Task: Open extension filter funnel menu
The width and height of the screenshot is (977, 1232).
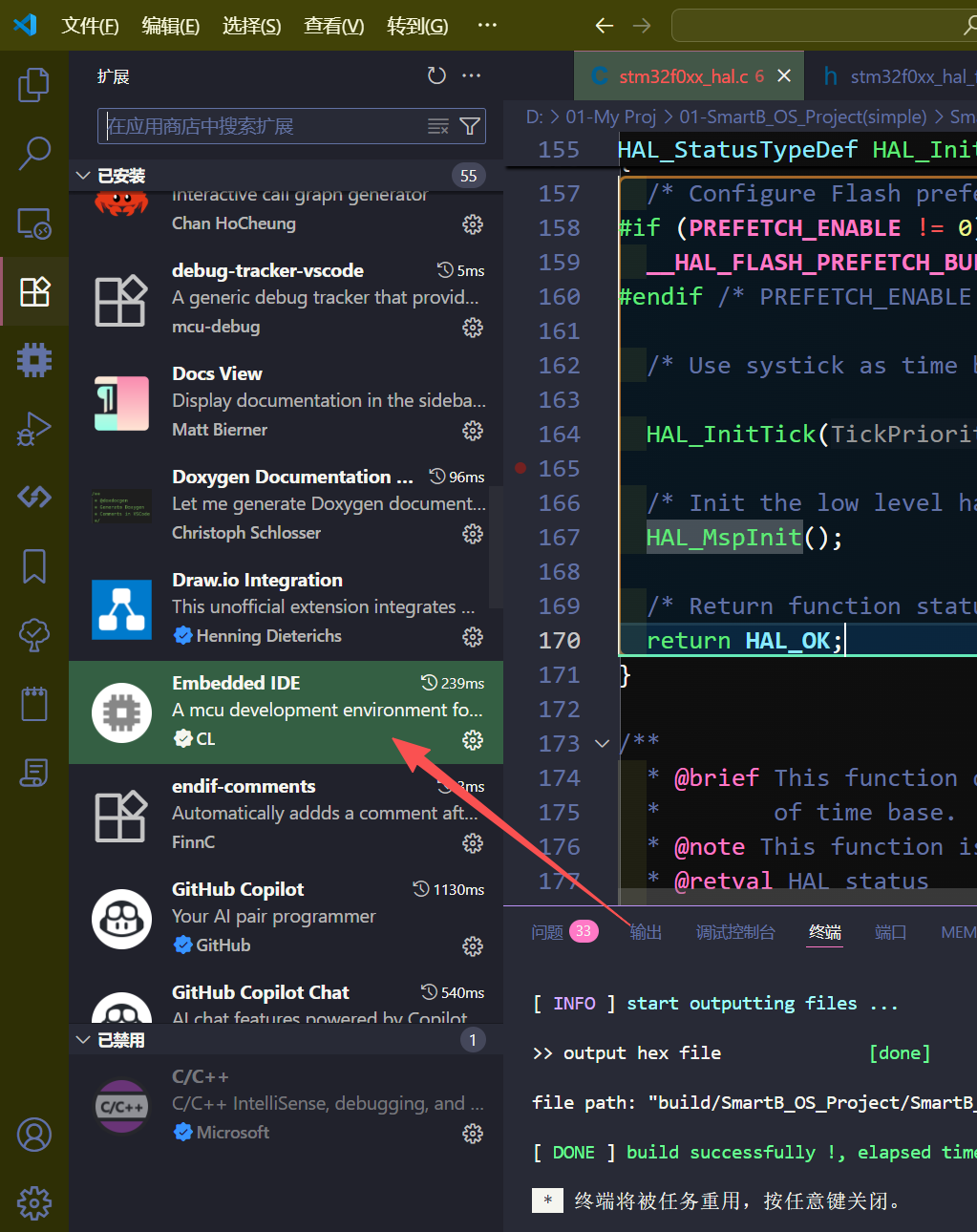Action: click(470, 126)
